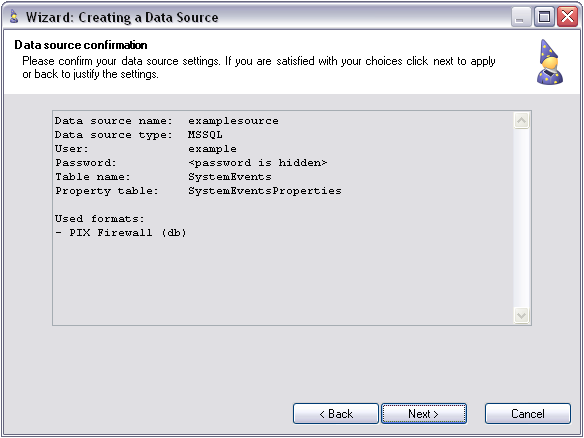
Task: Click the 'examplesource' data source name text
Action: click(233, 121)
